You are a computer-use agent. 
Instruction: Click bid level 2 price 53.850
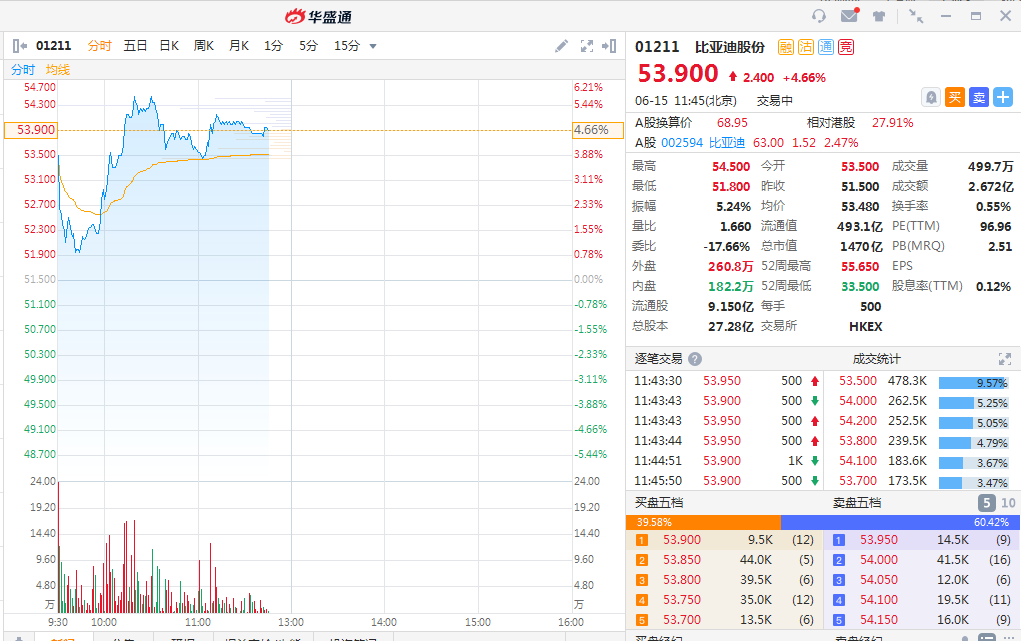(682, 560)
